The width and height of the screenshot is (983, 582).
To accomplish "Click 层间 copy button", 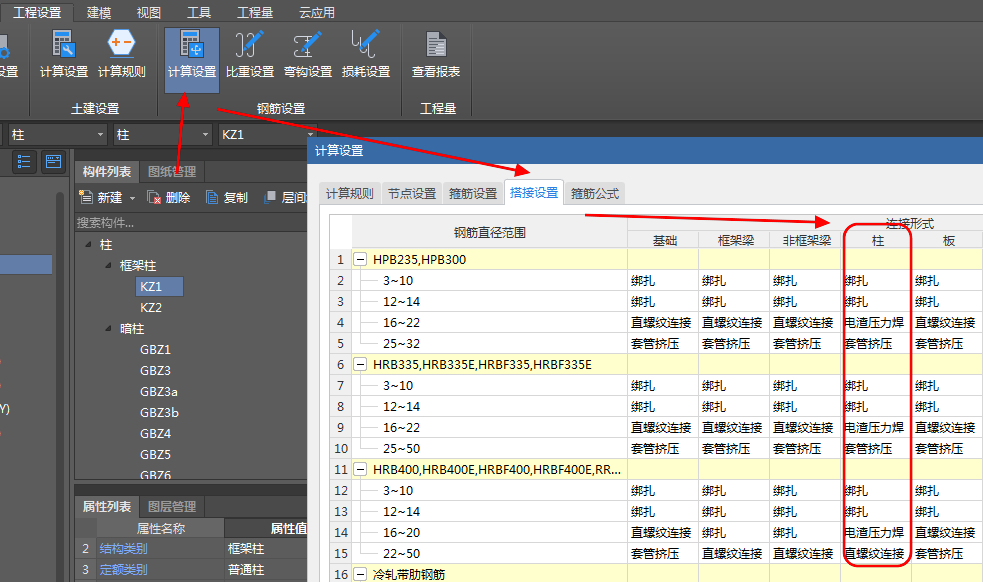I will 285,198.
